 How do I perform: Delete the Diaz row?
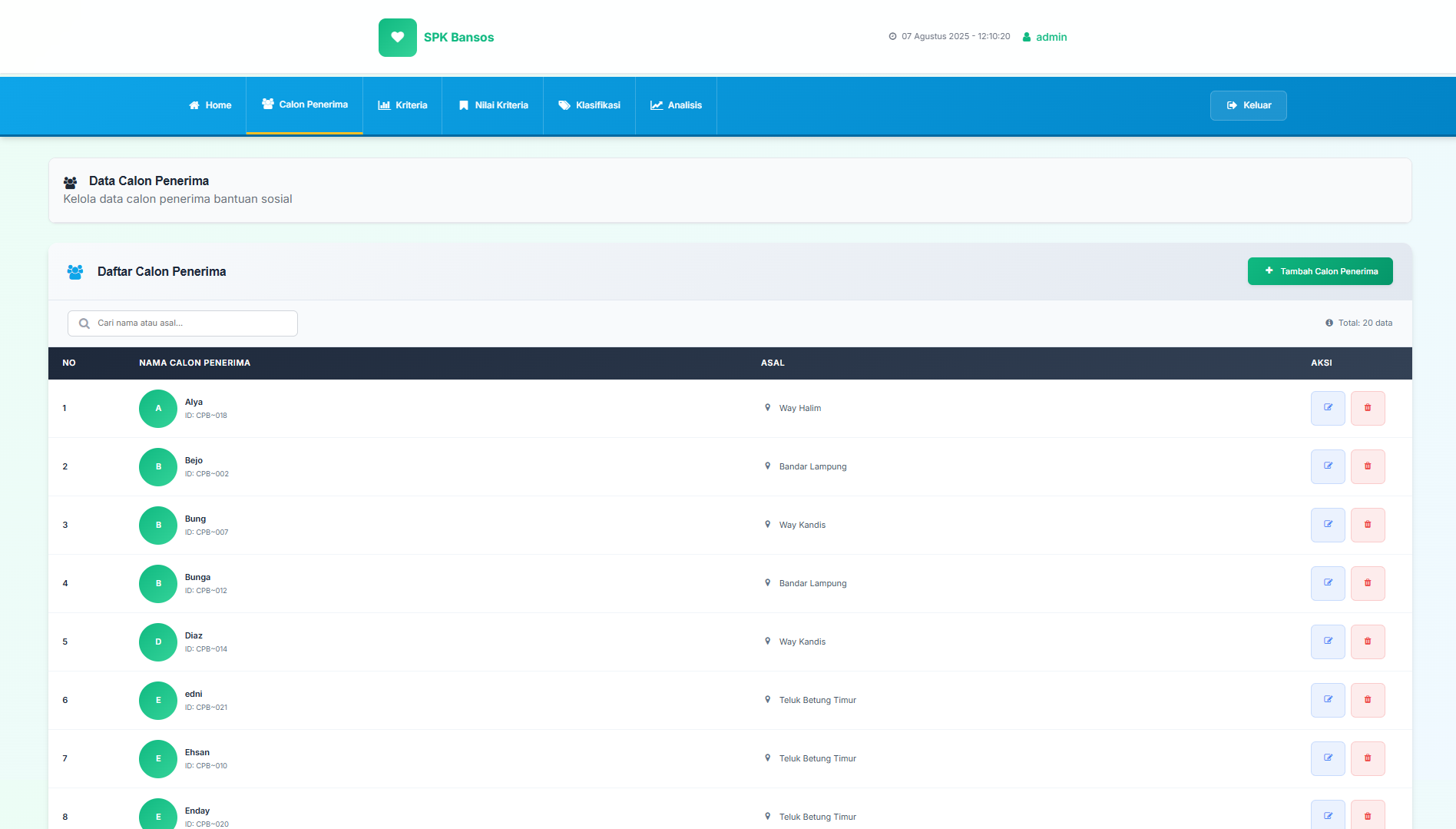[x=1368, y=642]
